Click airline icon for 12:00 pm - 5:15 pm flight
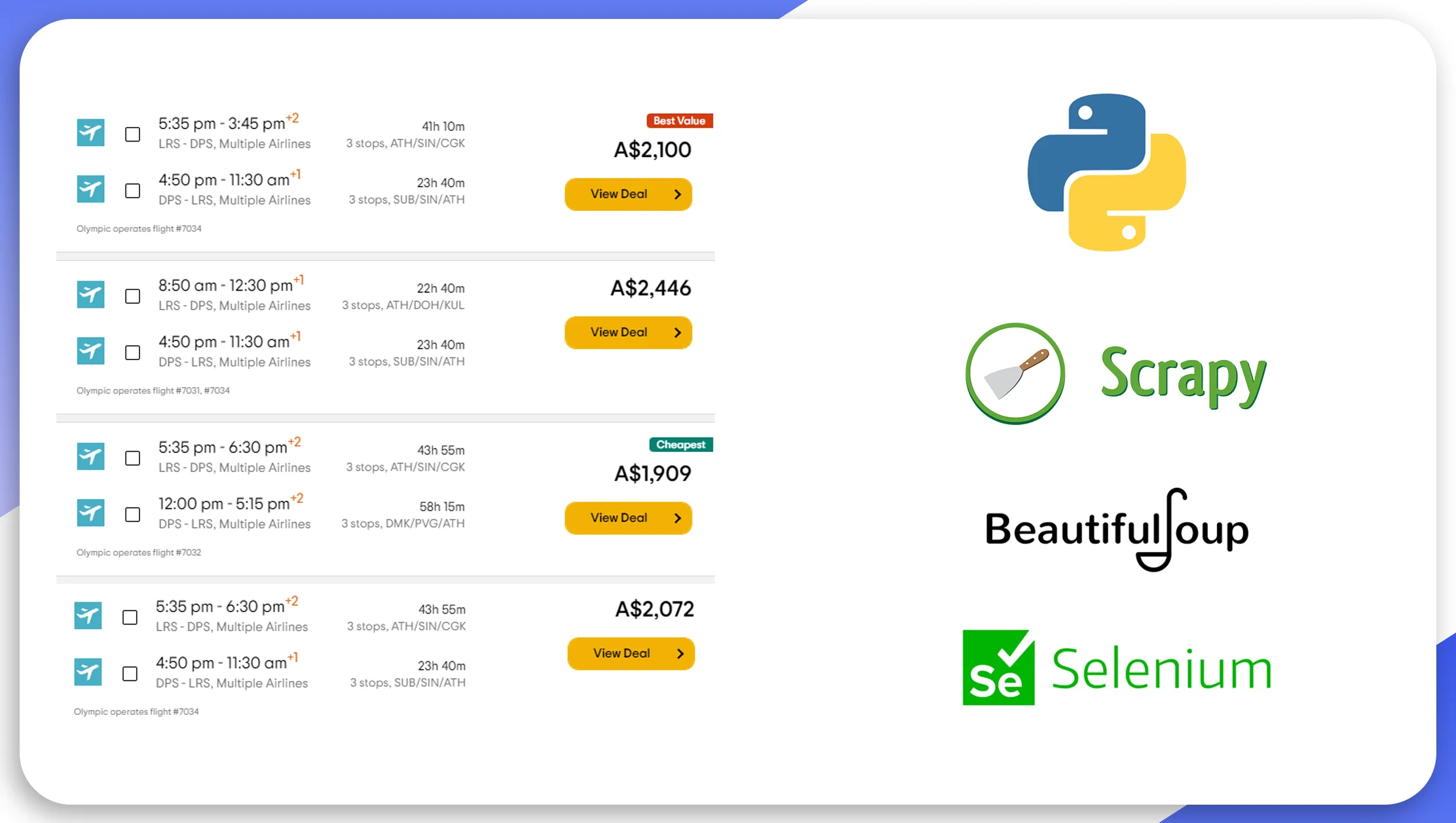Screen dimensions: 1456x823 click(90, 513)
